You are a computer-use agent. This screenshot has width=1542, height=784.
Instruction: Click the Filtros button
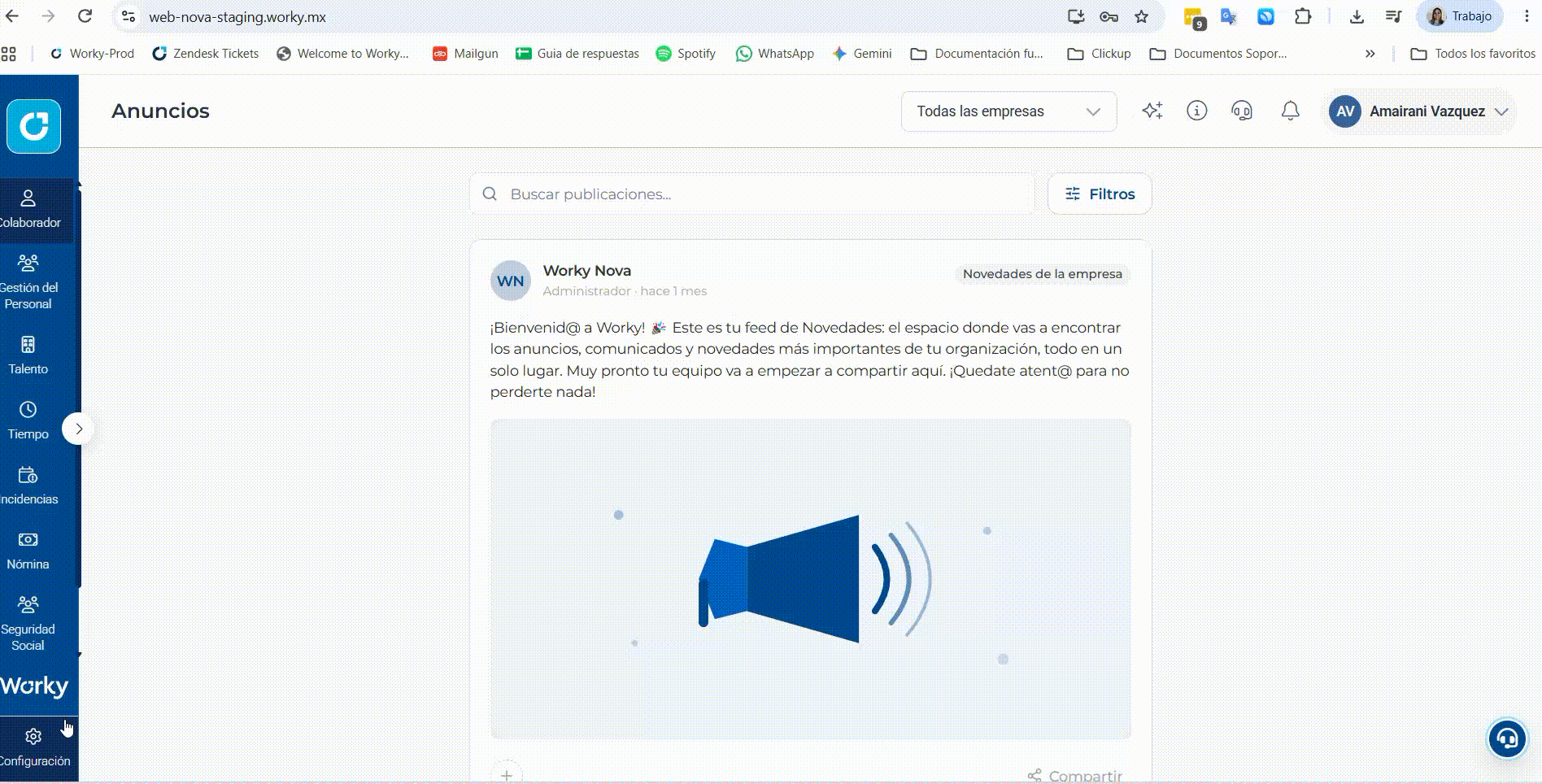(x=1100, y=194)
